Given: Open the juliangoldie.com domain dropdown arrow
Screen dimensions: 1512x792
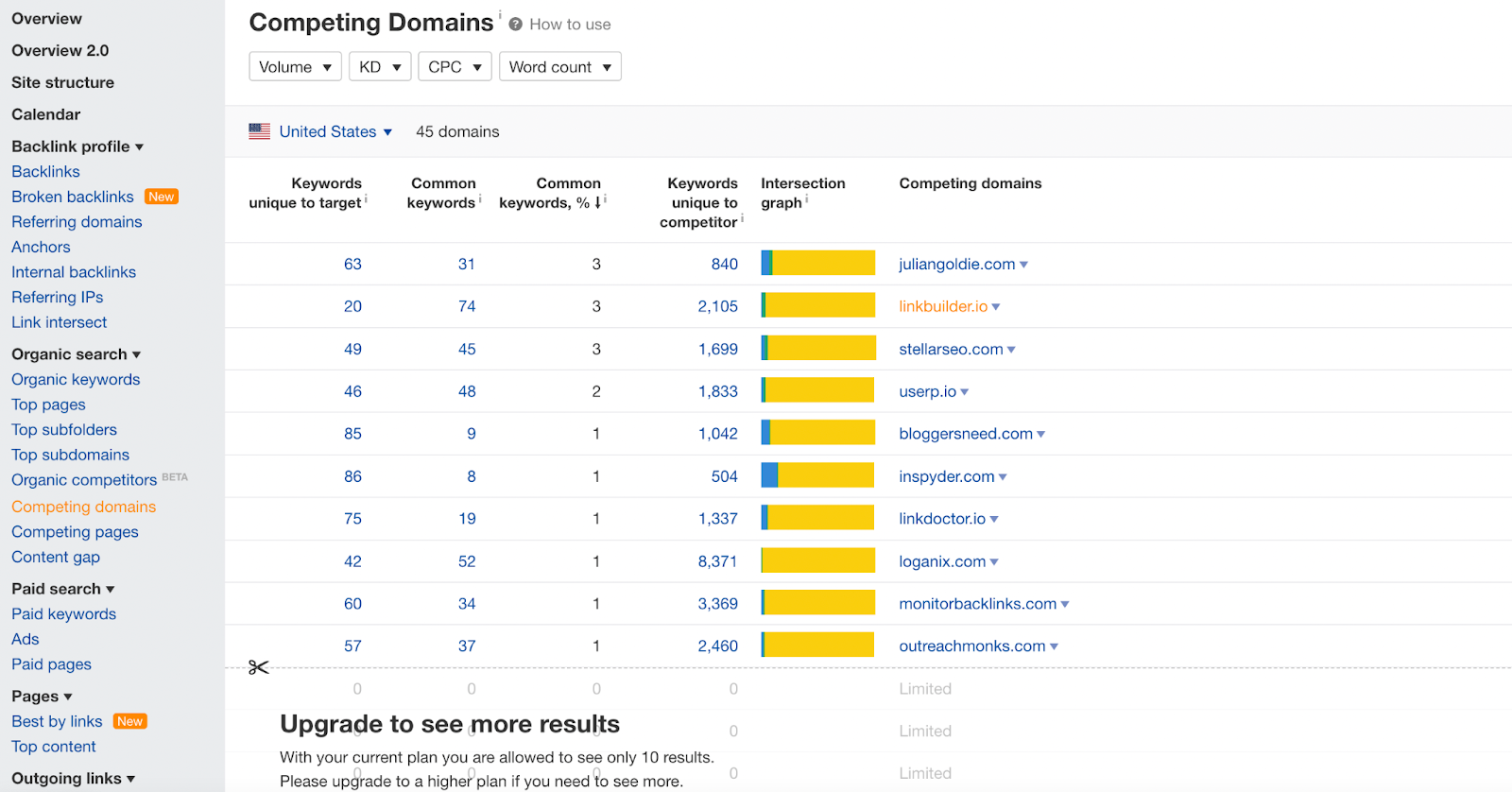Looking at the screenshot, I should point(1024,265).
